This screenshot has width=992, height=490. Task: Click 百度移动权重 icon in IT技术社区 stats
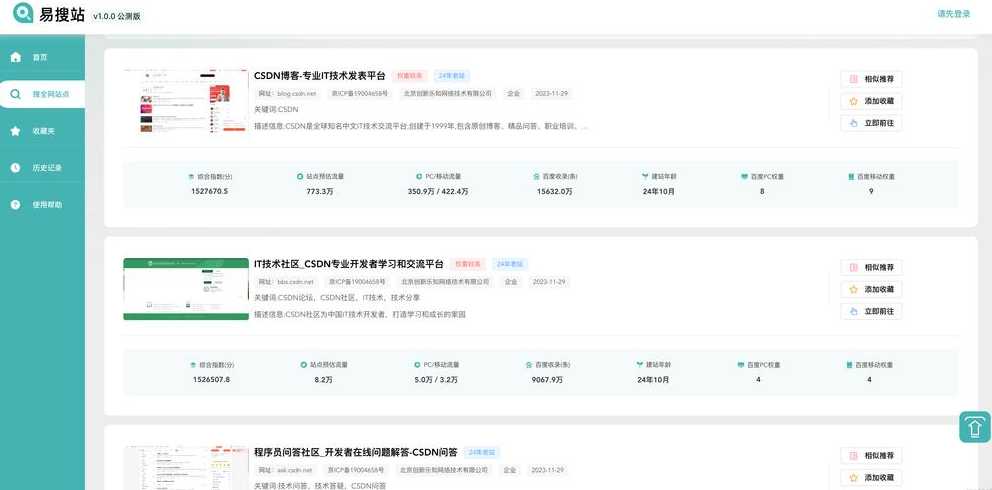pyautogui.click(x=850, y=365)
